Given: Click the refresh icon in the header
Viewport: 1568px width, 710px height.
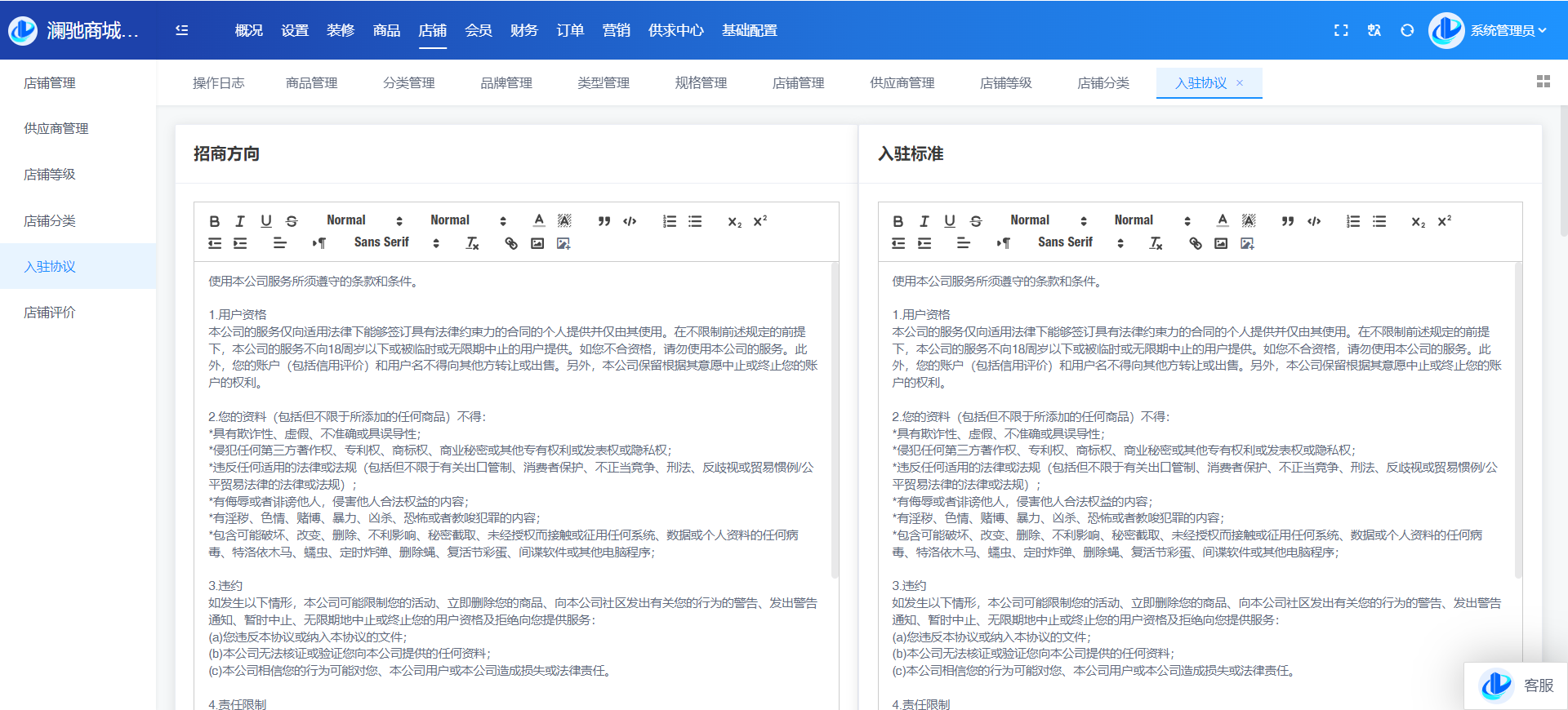Looking at the screenshot, I should click(1406, 30).
